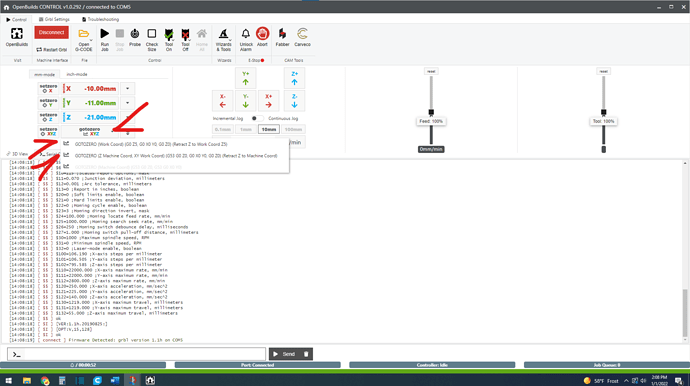
Task: Open Word from the taskbar
Action: [x=115, y=380]
